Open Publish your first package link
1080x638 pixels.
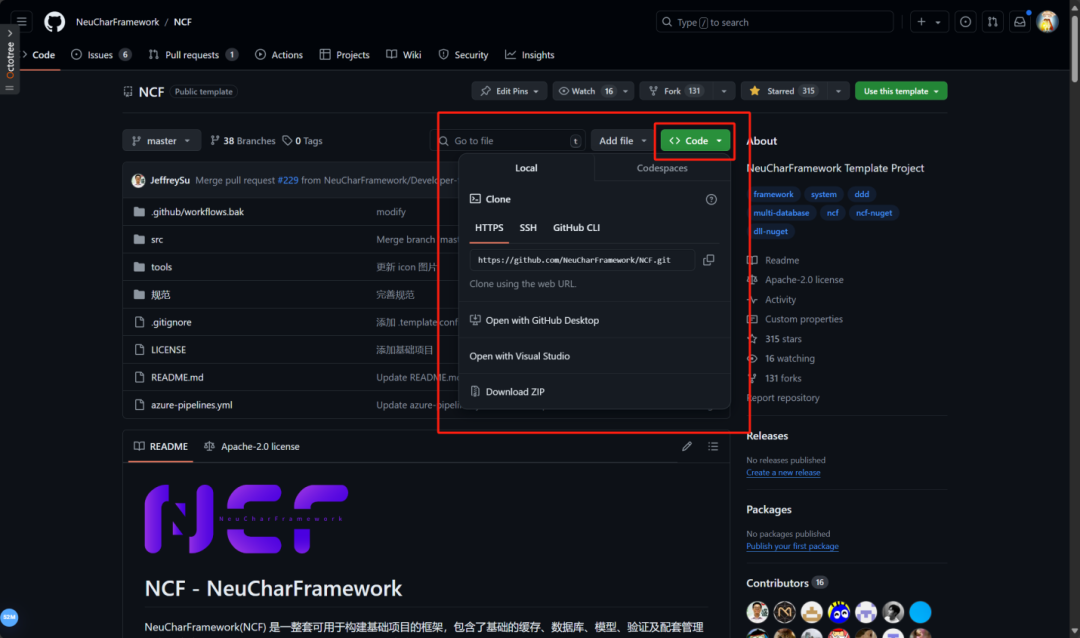(x=792, y=546)
